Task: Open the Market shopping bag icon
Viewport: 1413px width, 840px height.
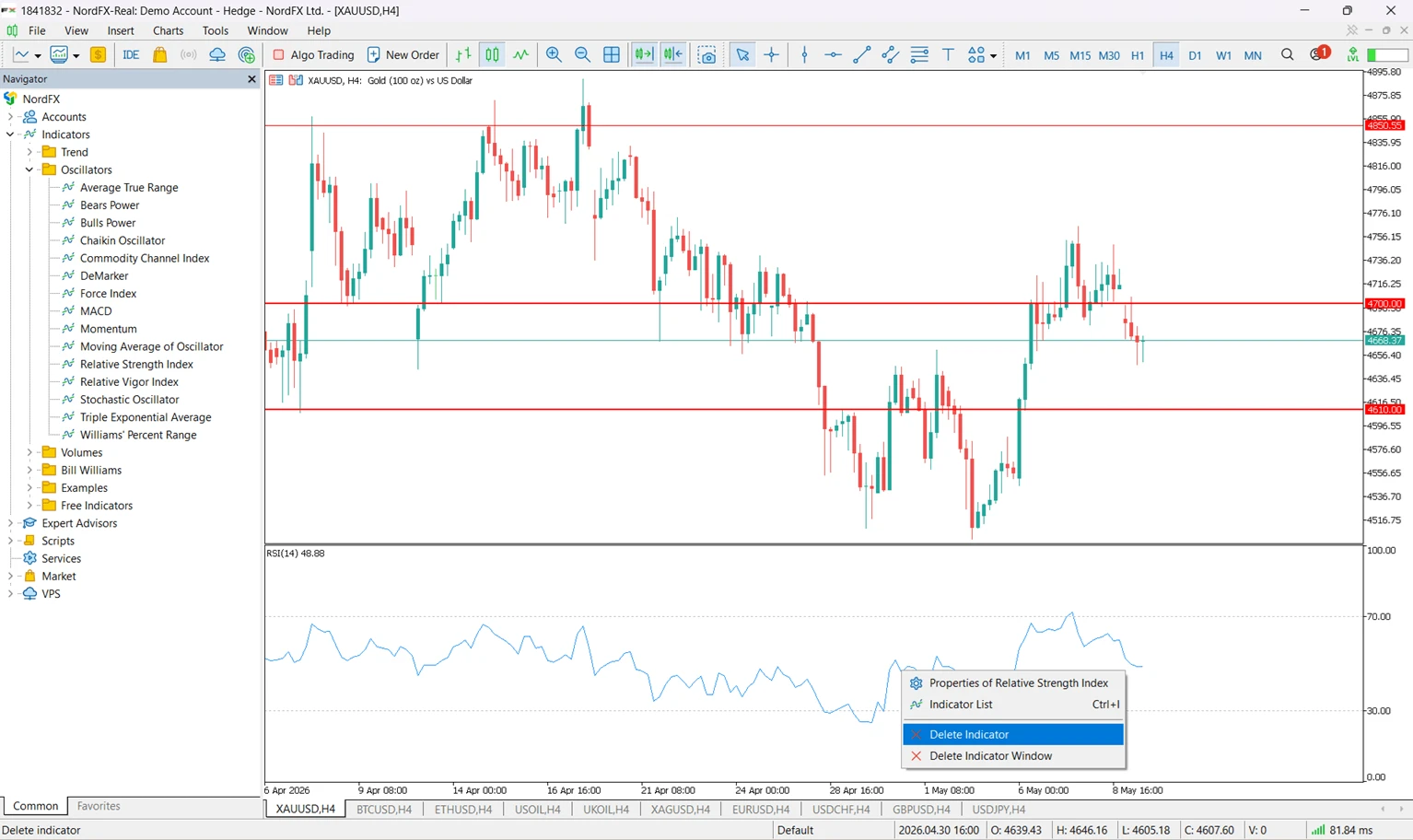Action: click(x=159, y=55)
